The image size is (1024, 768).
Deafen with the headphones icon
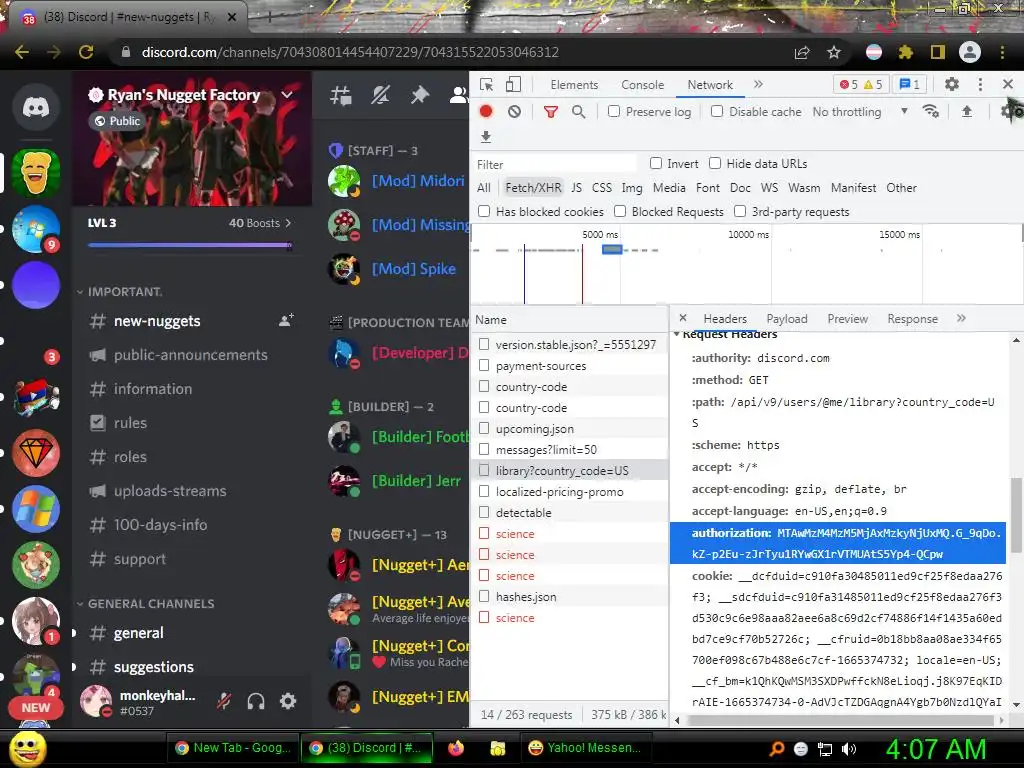(x=256, y=701)
